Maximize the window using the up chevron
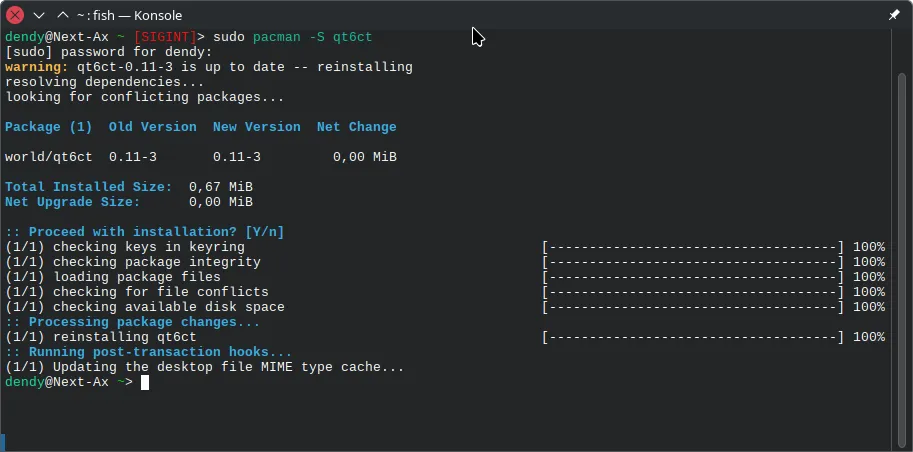913x452 pixels. tap(61, 15)
